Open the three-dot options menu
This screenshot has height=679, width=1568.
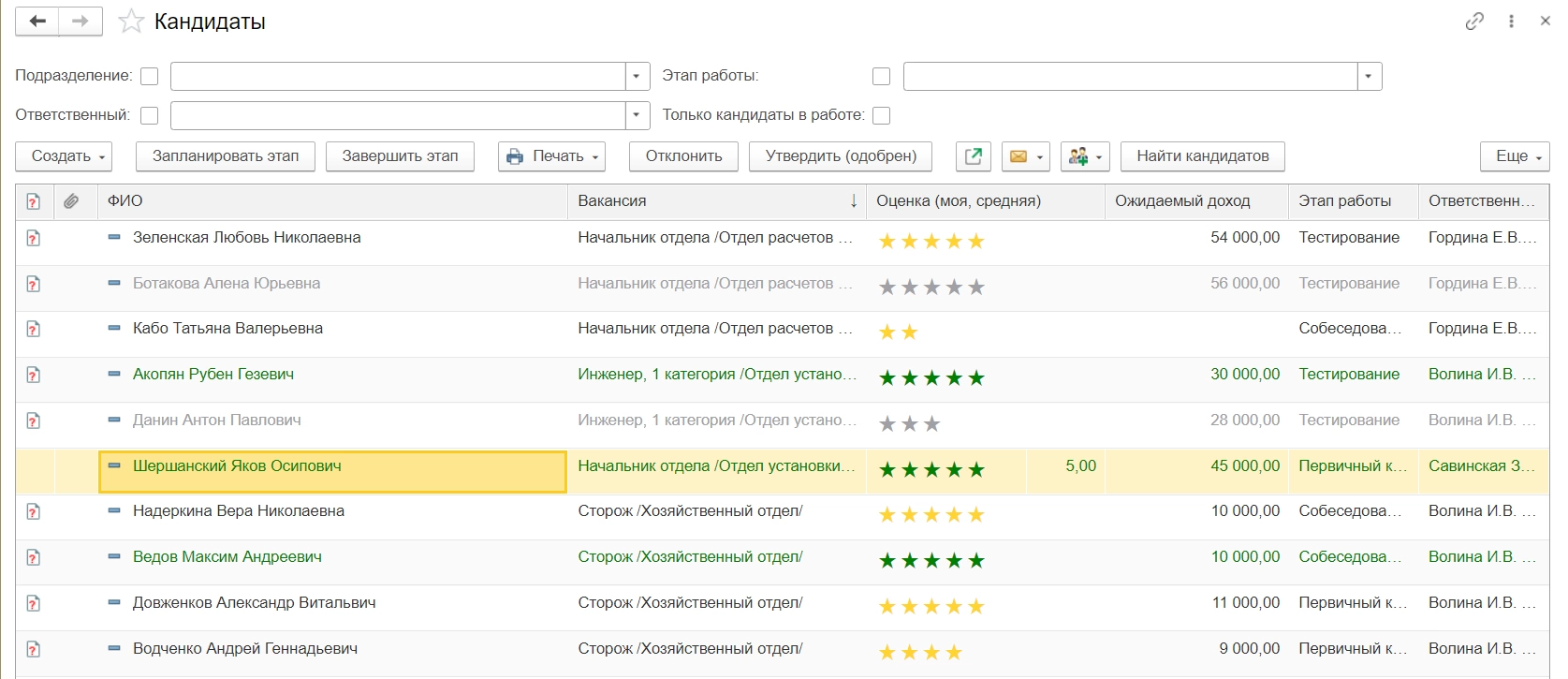[x=1511, y=22]
